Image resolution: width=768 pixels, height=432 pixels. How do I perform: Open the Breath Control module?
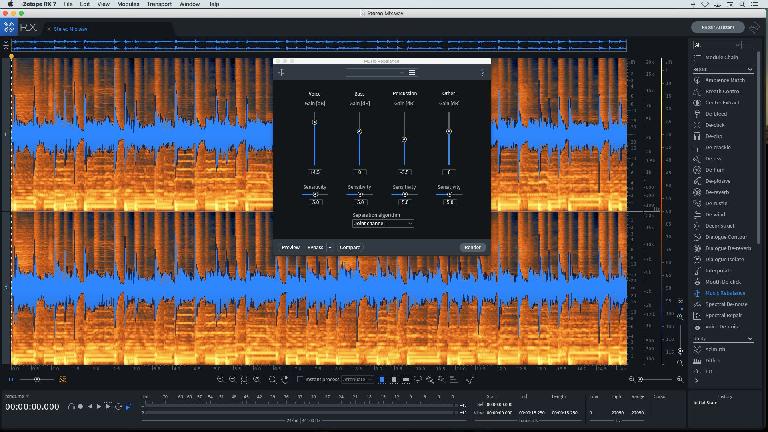click(719, 91)
